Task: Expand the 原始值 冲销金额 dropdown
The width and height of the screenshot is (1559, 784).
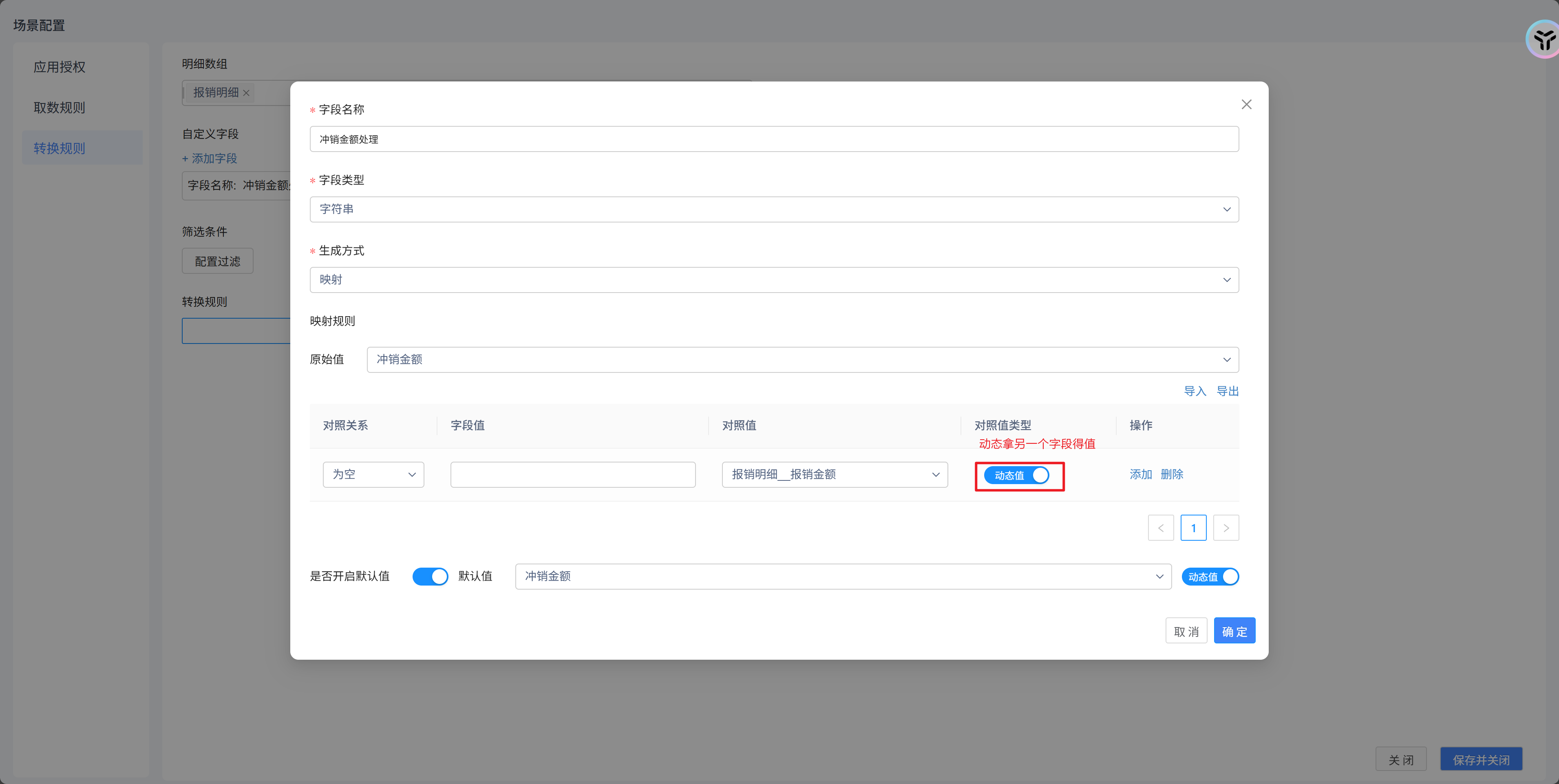Action: 802,360
